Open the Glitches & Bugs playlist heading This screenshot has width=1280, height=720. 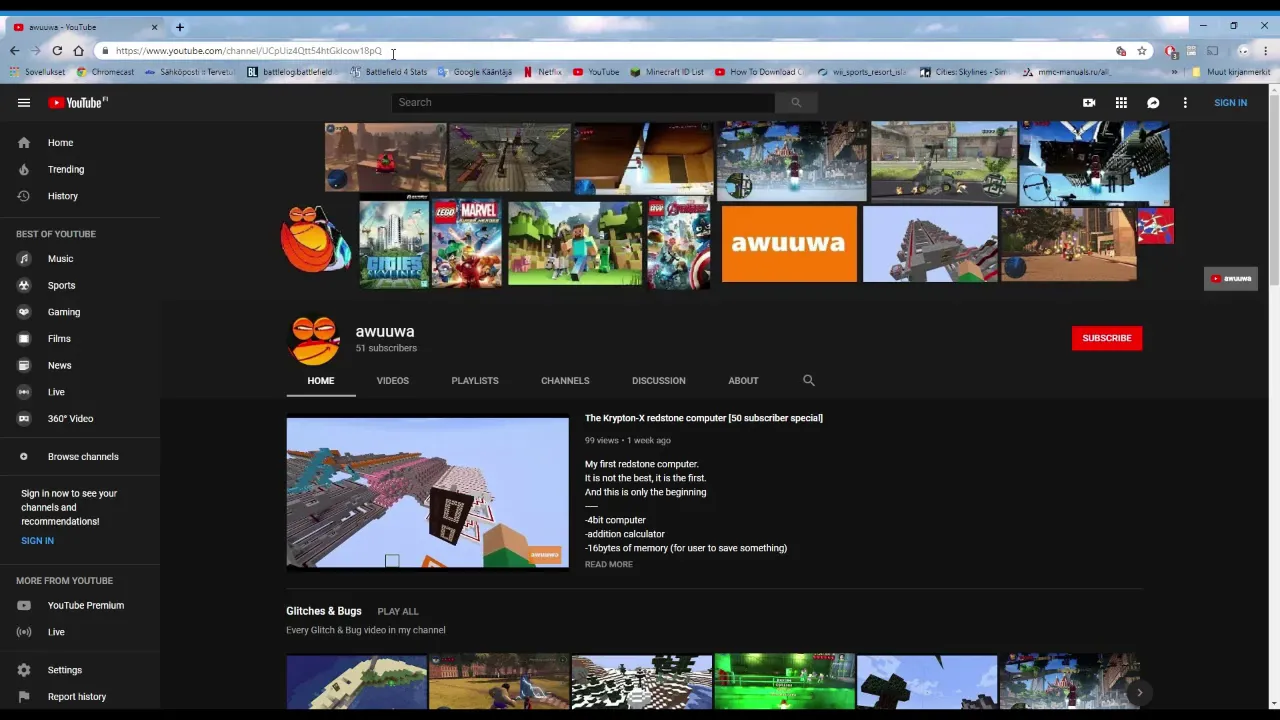click(x=324, y=611)
